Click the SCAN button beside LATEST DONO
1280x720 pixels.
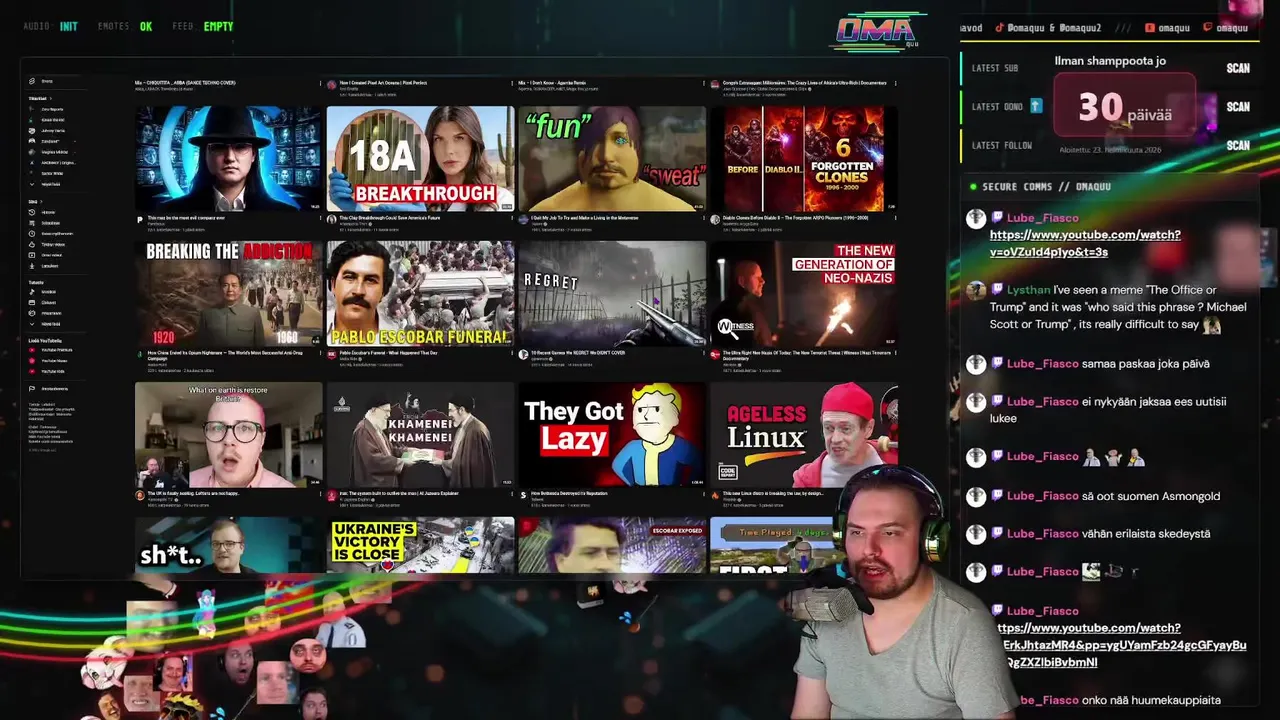tap(1238, 106)
